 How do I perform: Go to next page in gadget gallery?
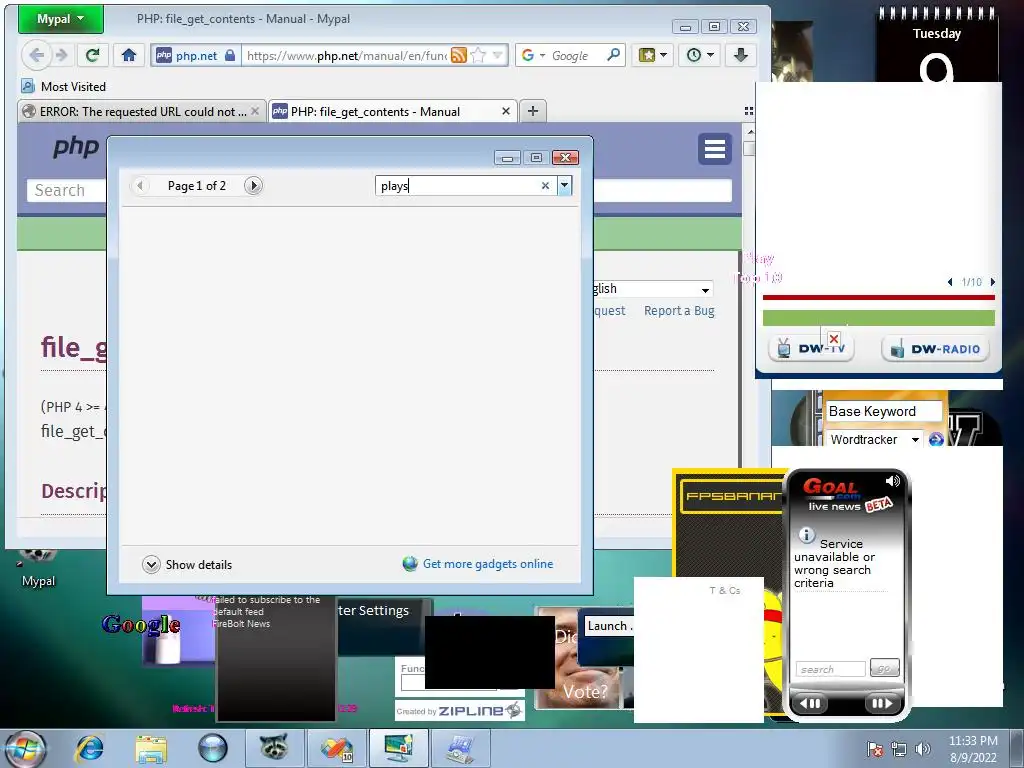pyautogui.click(x=253, y=186)
